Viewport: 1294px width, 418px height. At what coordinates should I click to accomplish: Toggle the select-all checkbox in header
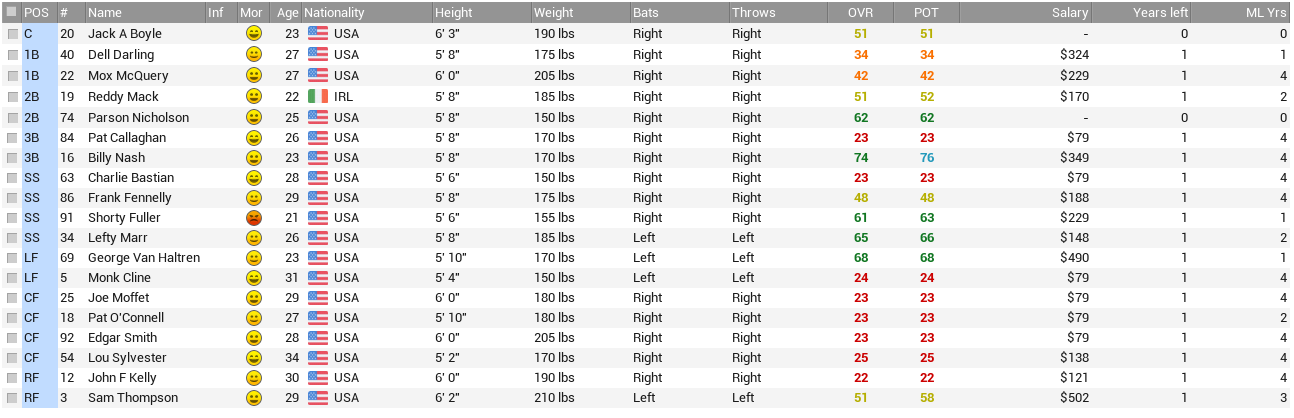[x=12, y=13]
